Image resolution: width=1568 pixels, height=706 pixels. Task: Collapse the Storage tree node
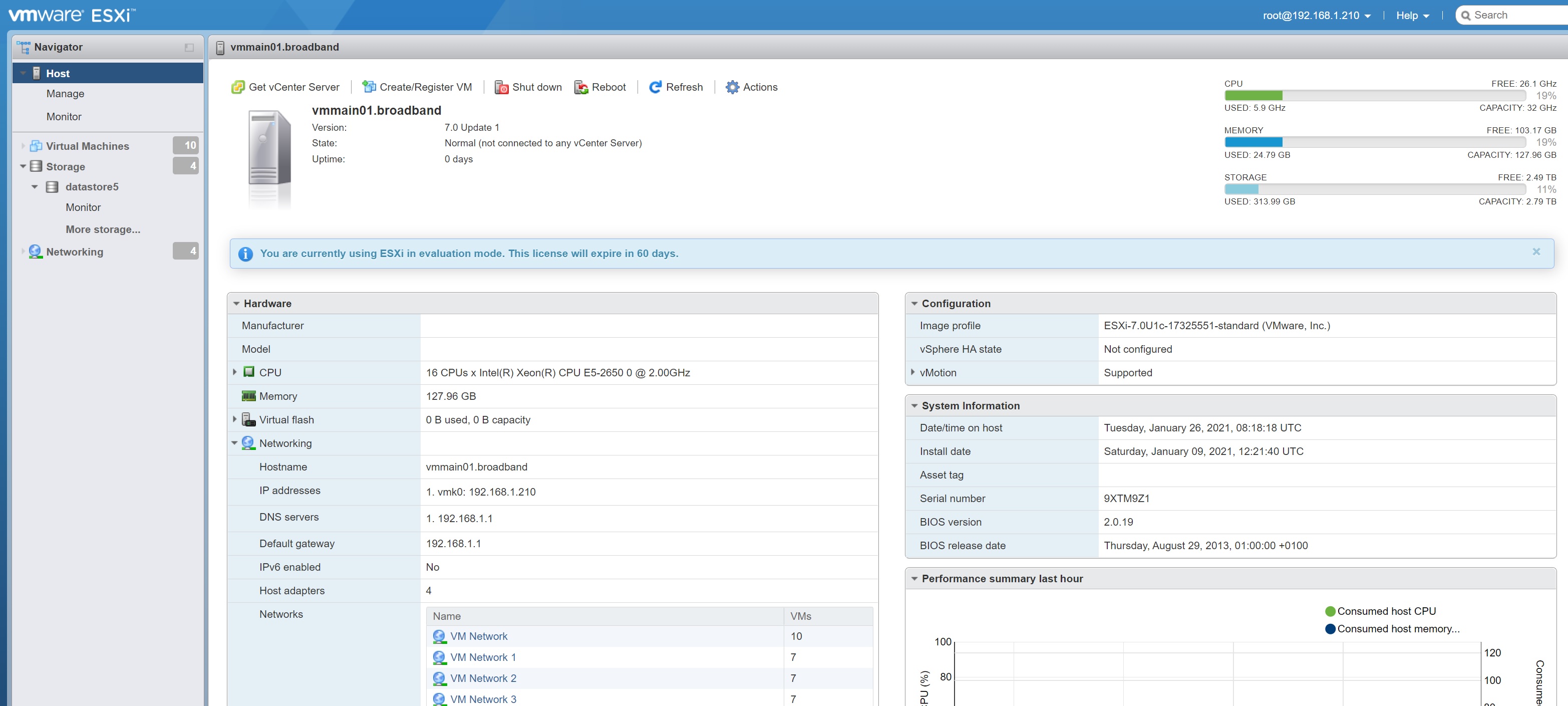pos(23,166)
